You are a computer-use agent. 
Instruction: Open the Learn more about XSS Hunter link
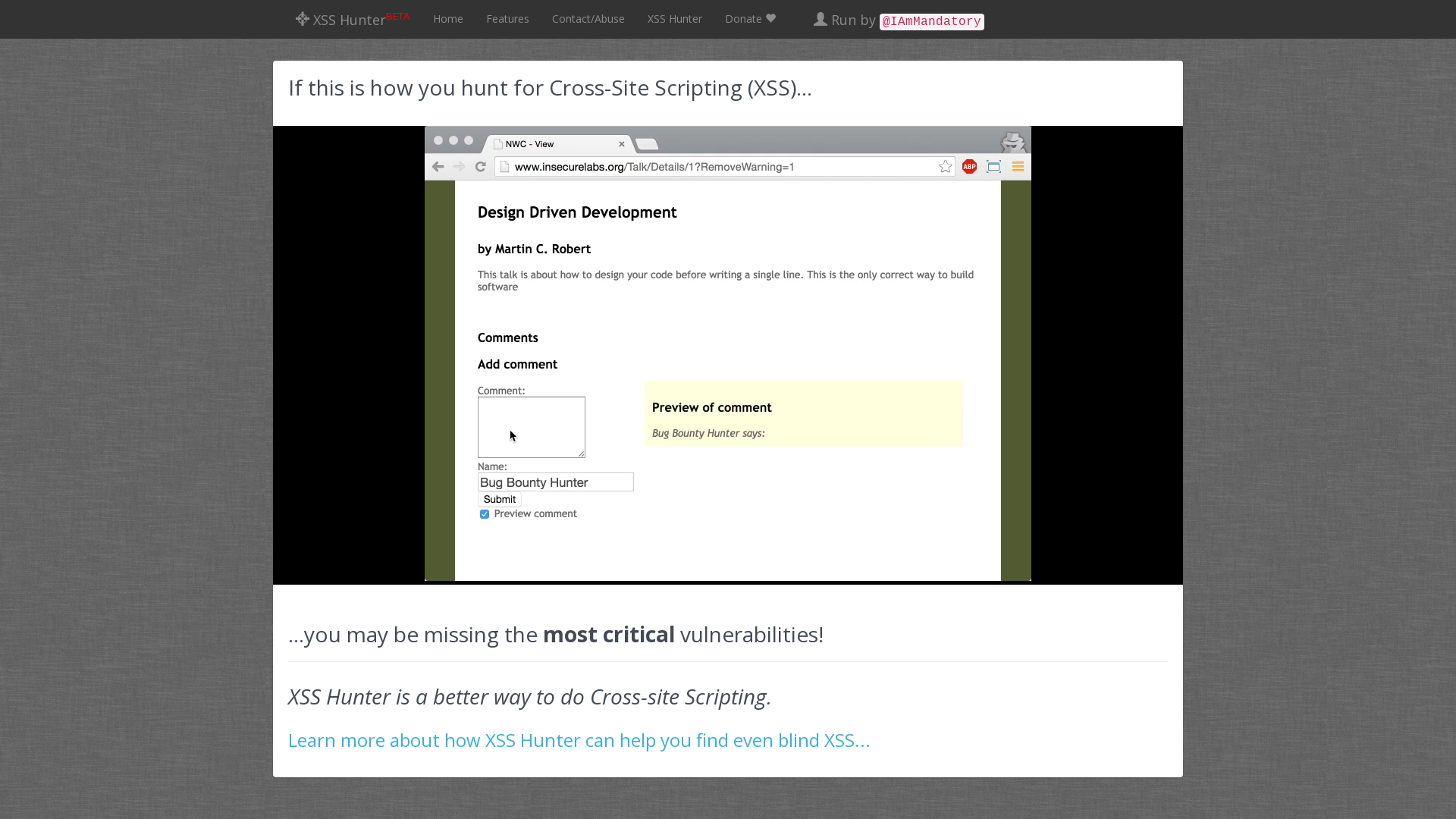(x=579, y=740)
